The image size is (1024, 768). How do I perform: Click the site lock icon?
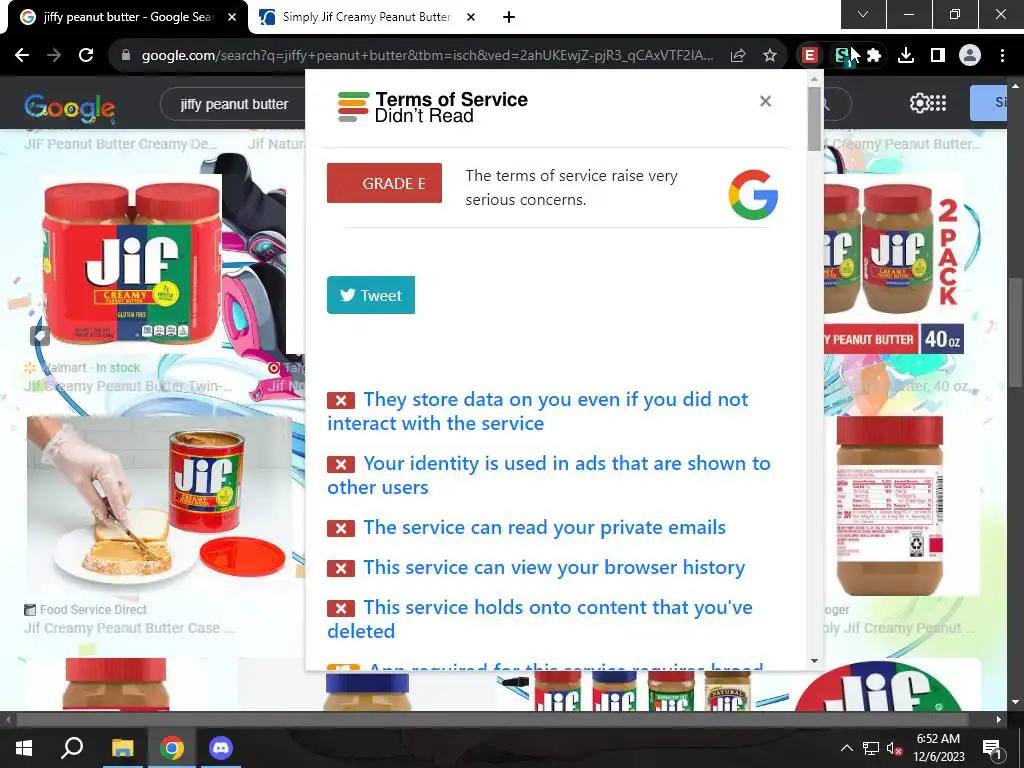[x=126, y=56]
